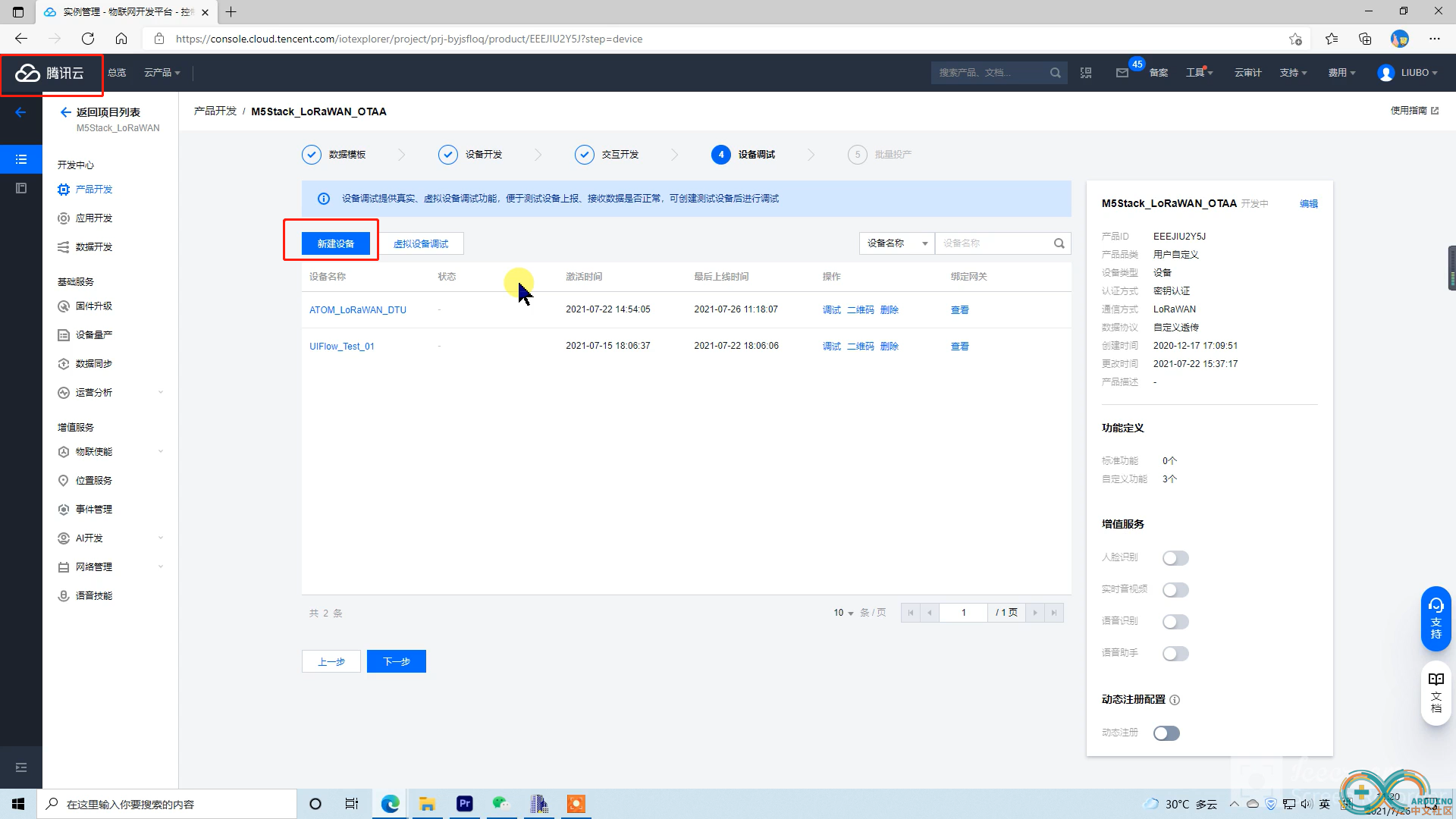Select 应用开发 in sidebar

93,218
